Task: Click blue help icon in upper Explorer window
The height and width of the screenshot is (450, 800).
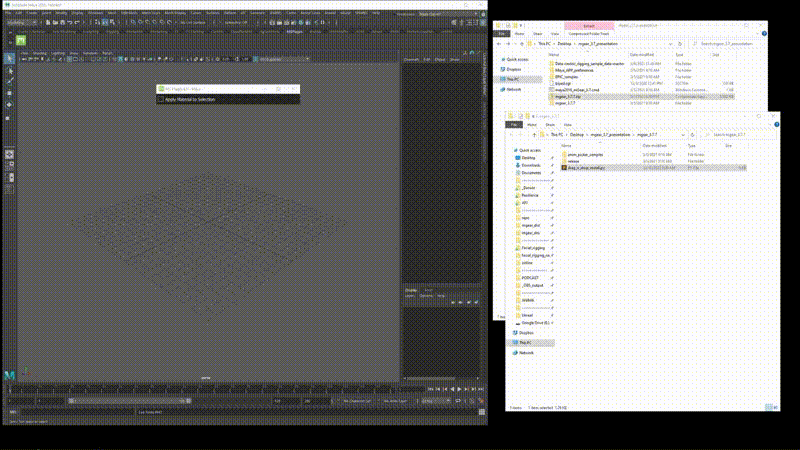Action: (x=764, y=34)
